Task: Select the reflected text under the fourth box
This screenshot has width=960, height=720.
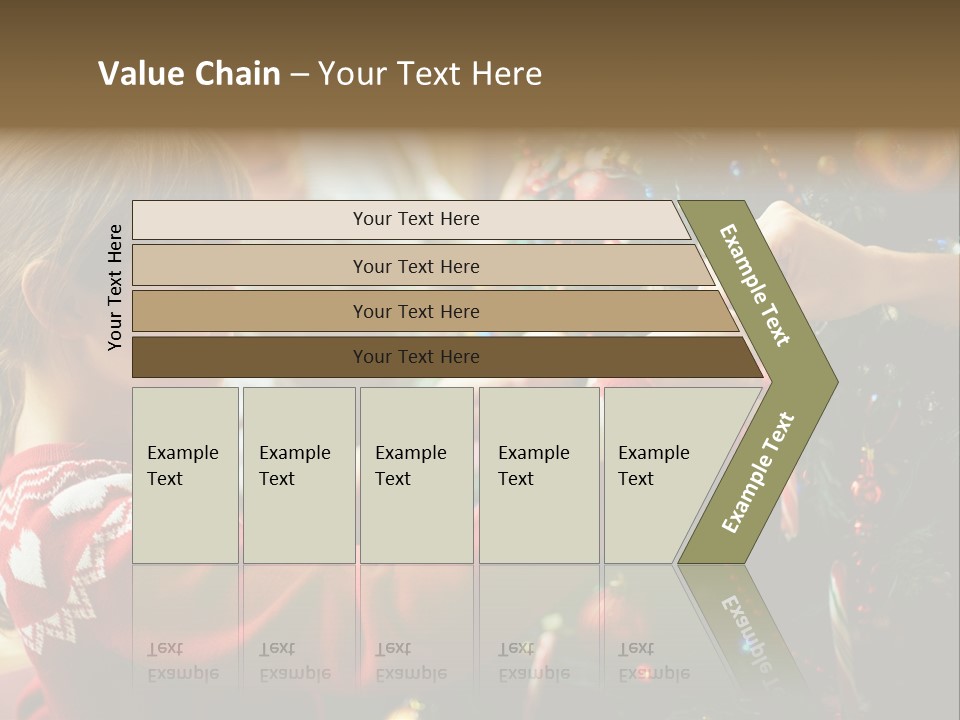Action: [x=534, y=661]
